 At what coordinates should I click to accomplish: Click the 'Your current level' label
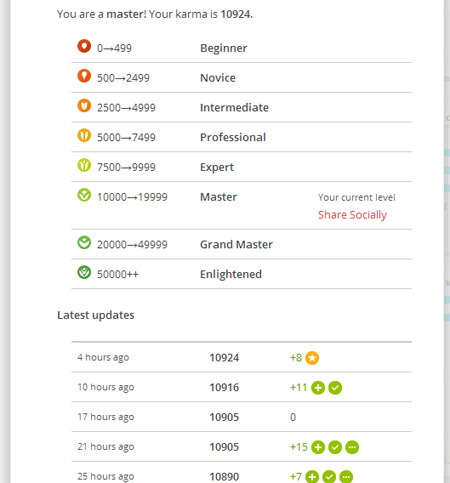pyautogui.click(x=356, y=197)
